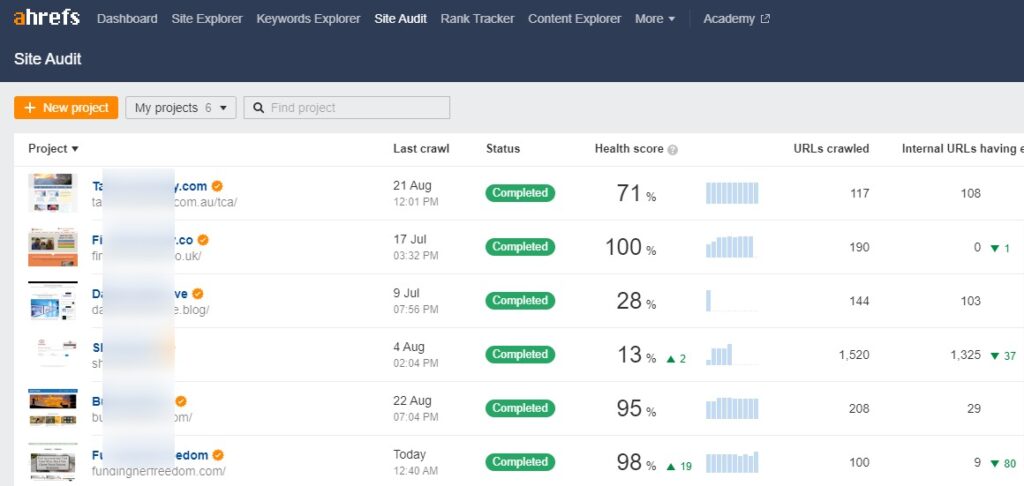Open health history chart for 100% project
This screenshot has height=486, width=1024.
732,247
